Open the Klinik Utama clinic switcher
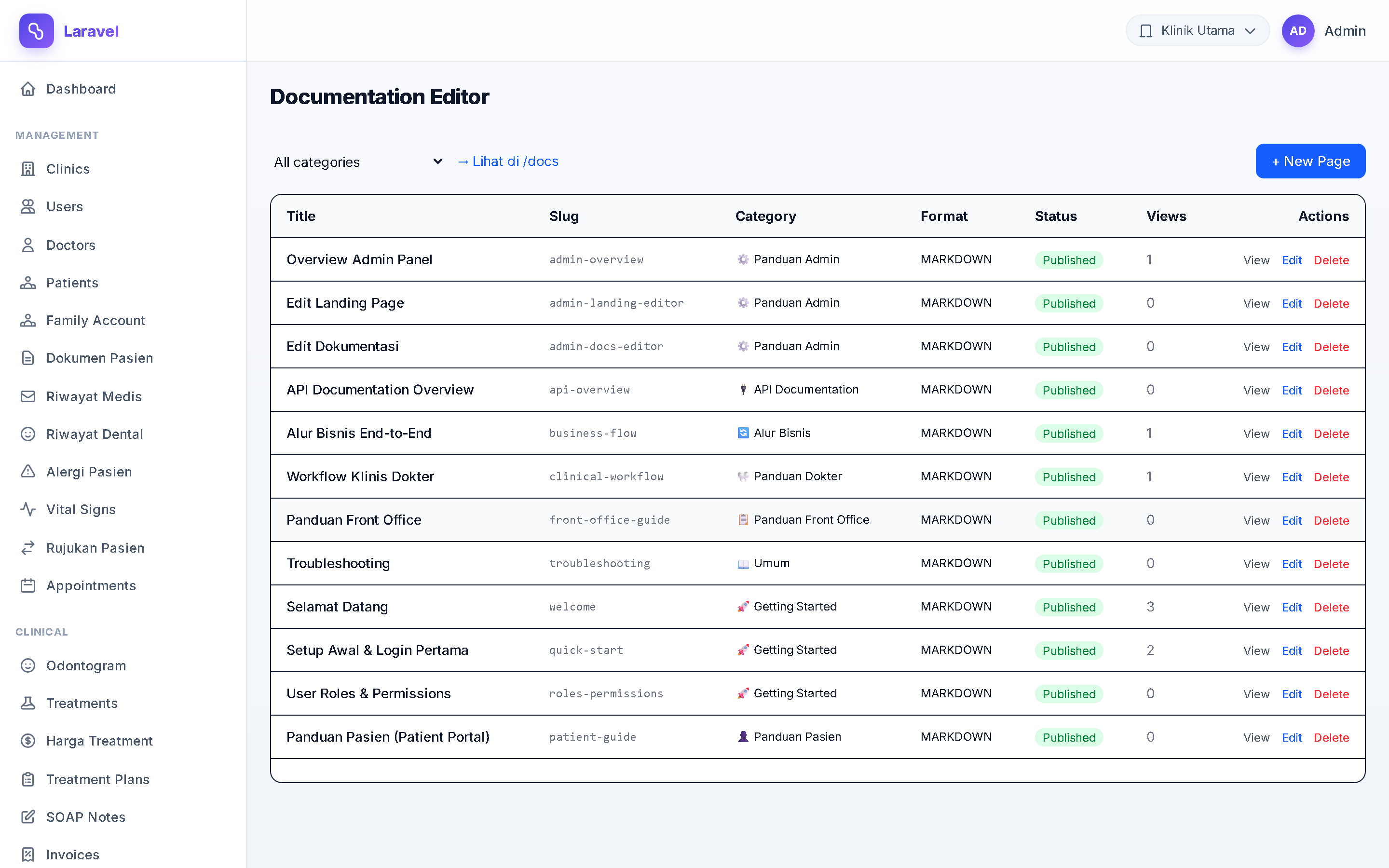The height and width of the screenshot is (868, 1389). click(x=1198, y=31)
